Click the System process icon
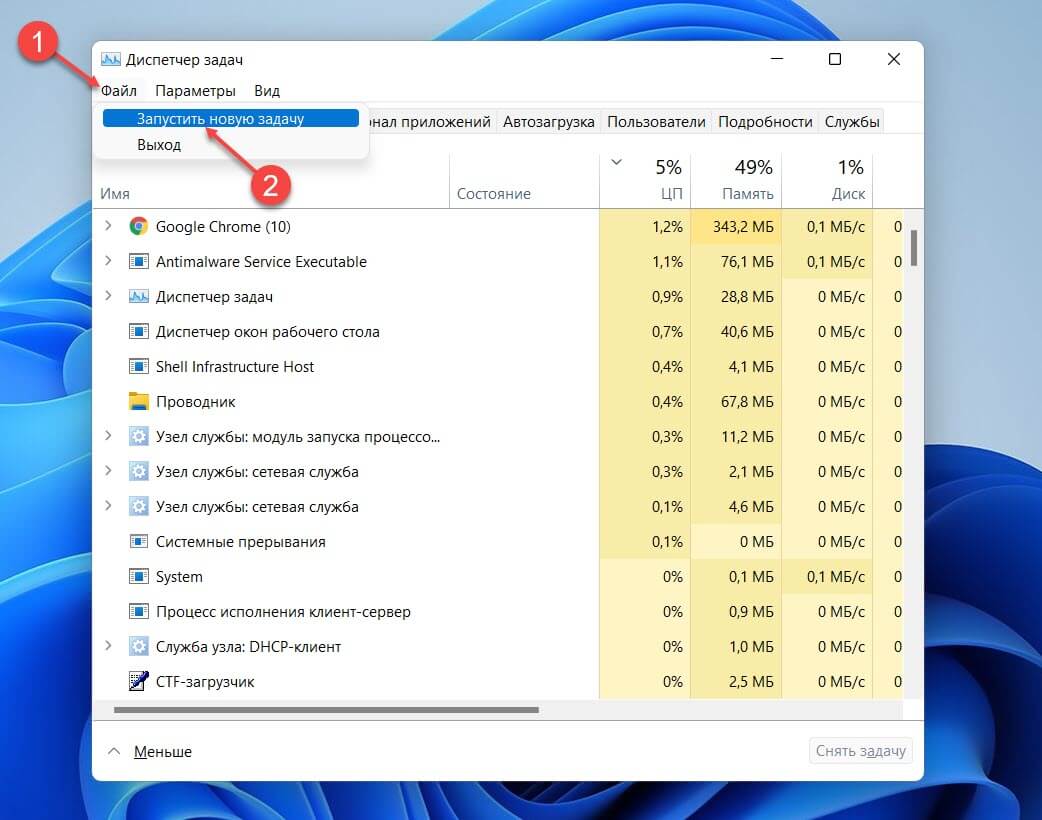Screen dimensions: 1042x820 138,576
